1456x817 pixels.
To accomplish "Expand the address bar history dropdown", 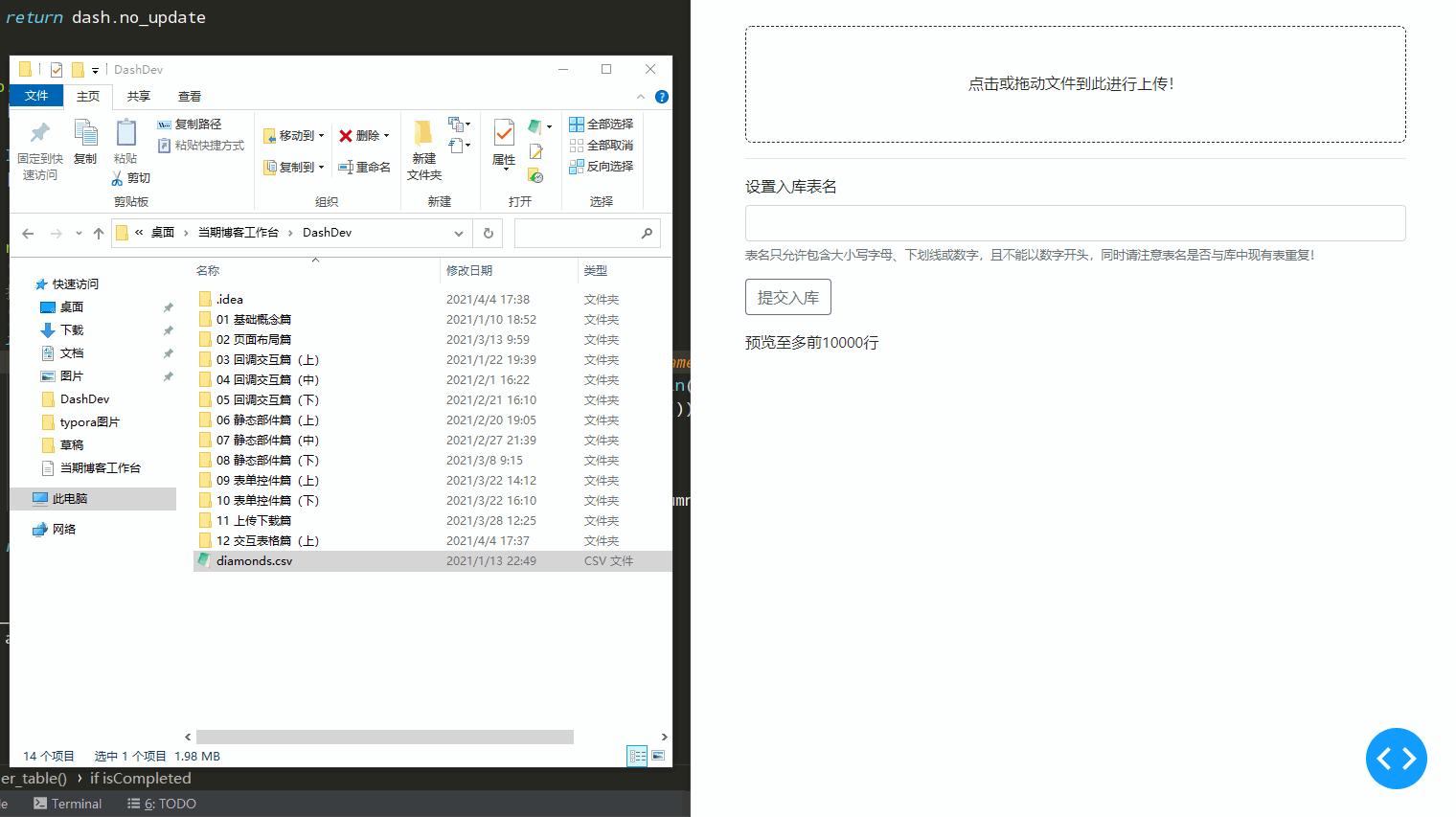I will point(459,233).
